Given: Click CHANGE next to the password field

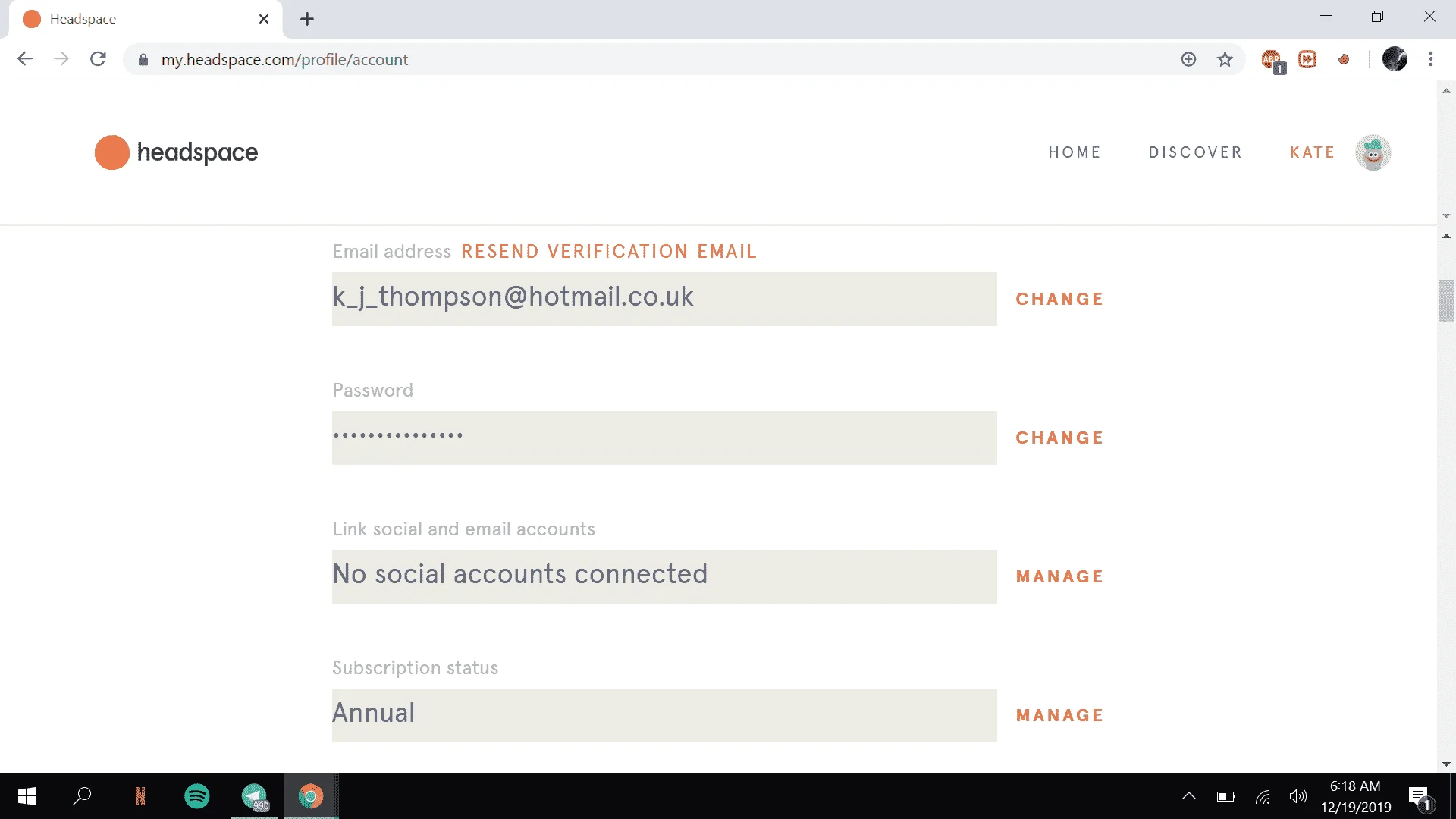Looking at the screenshot, I should coord(1059,438).
